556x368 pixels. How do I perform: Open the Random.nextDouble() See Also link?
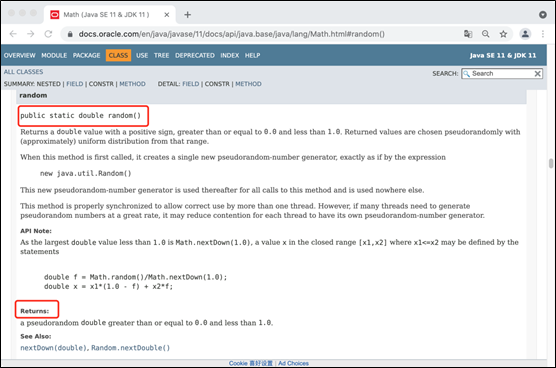click(x=130, y=348)
